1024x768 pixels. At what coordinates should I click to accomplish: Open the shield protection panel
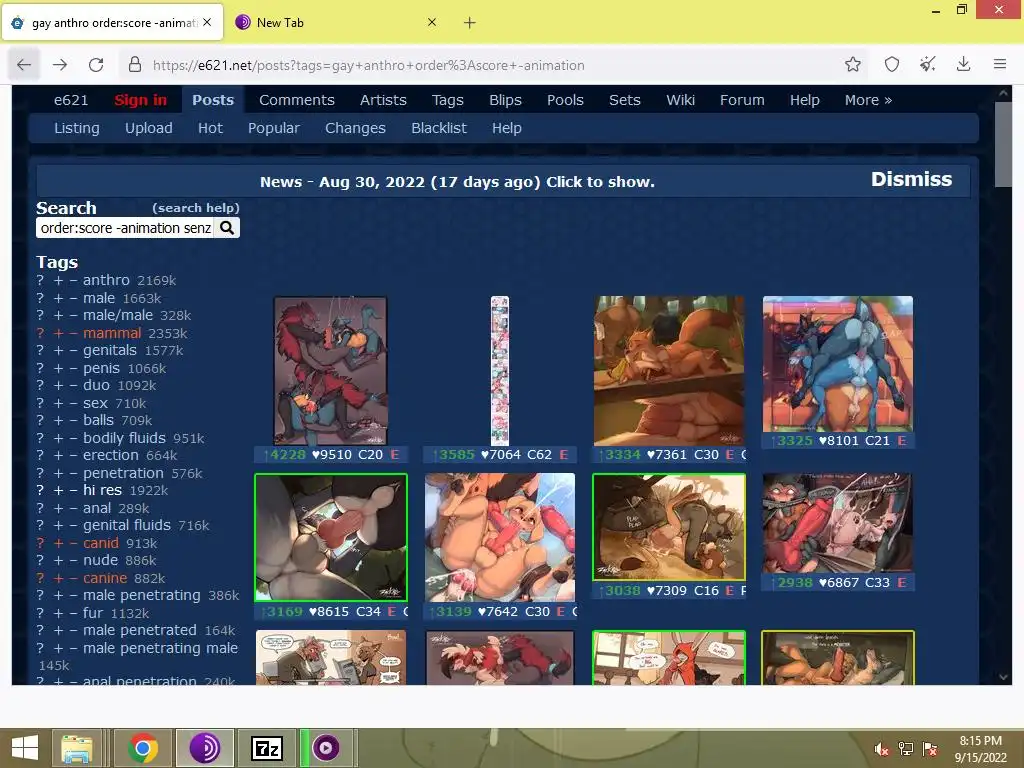coord(891,64)
